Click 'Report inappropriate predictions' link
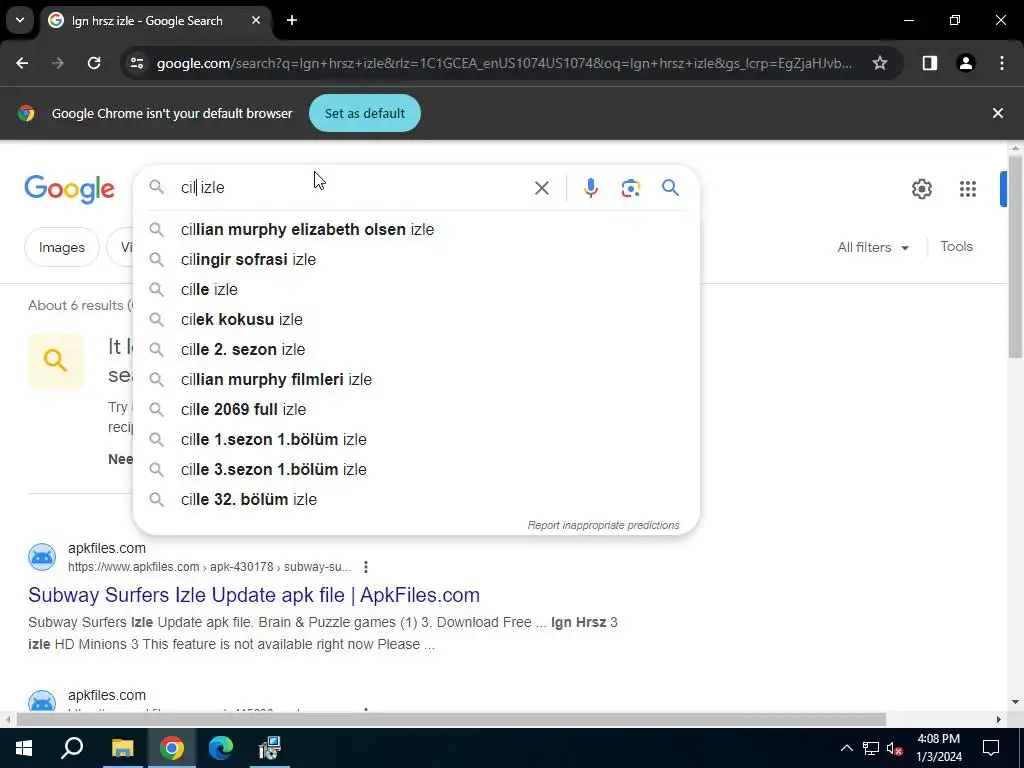The height and width of the screenshot is (768, 1024). (x=603, y=525)
